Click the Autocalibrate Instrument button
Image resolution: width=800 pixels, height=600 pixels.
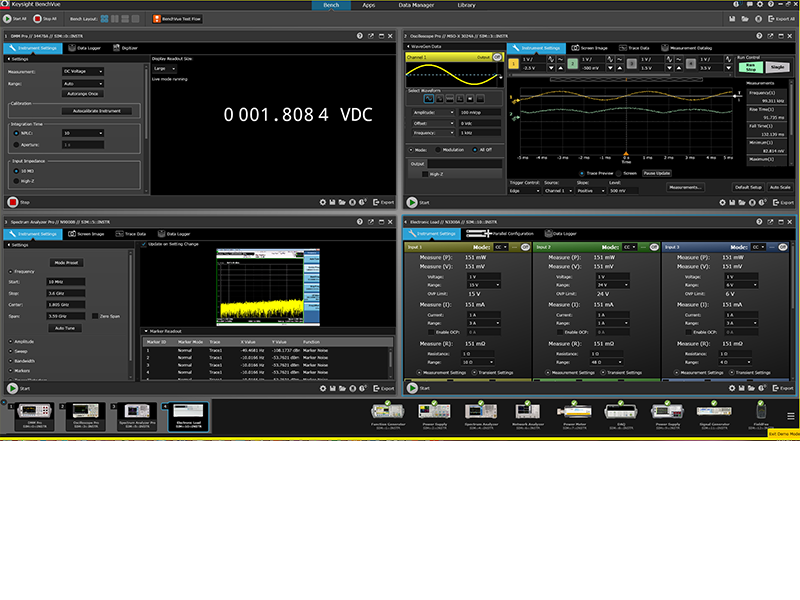pyautogui.click(x=96, y=111)
